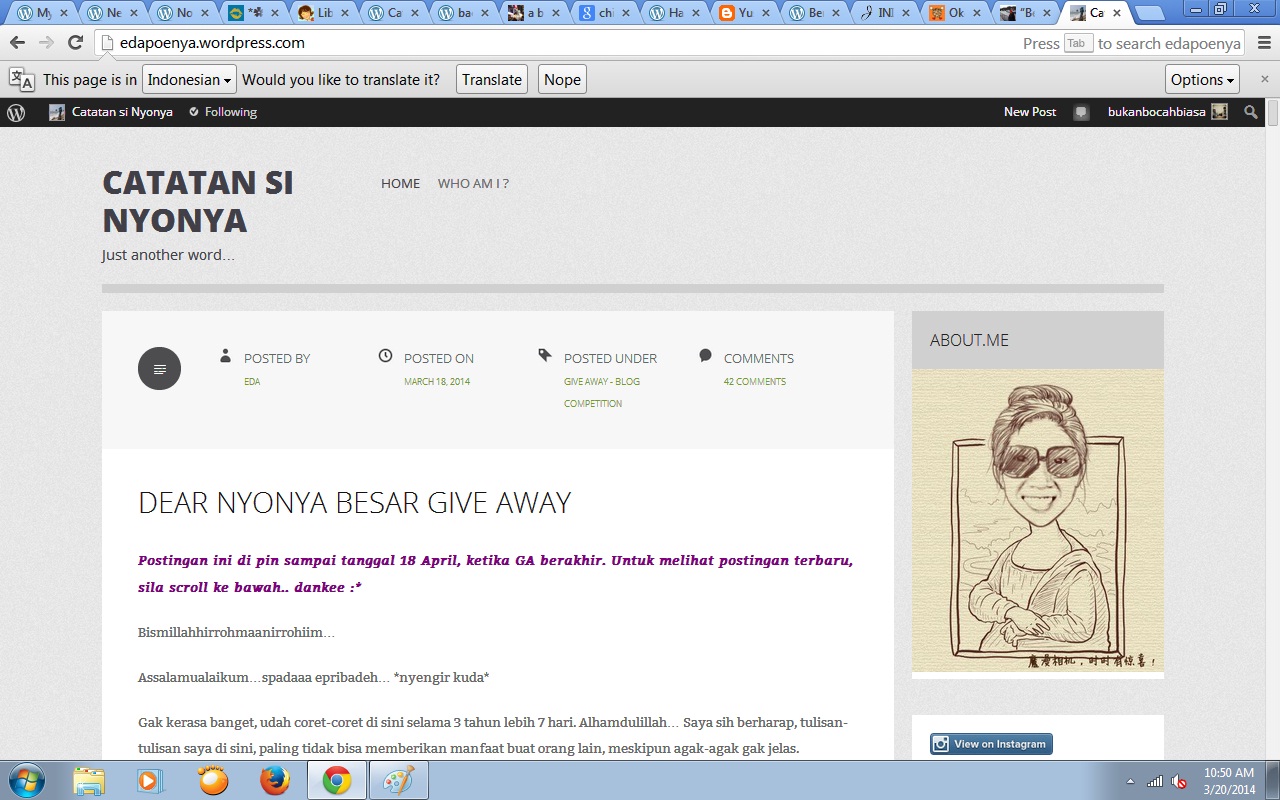Image resolution: width=1280 pixels, height=800 pixels.
Task: Open the Firefox icon in taskbar
Action: tap(275, 780)
